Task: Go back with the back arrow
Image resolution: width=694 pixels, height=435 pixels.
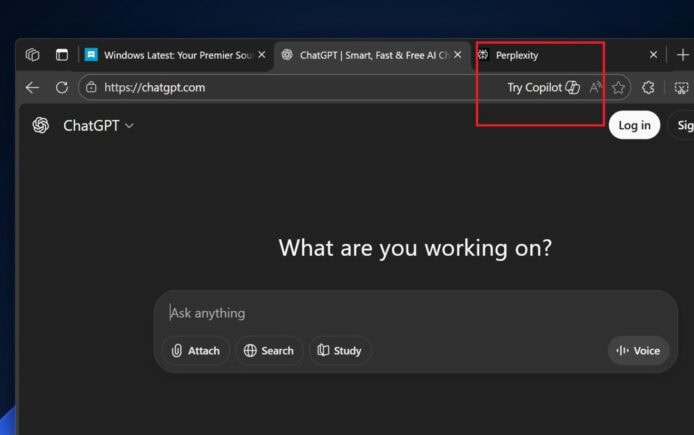Action: (x=32, y=88)
